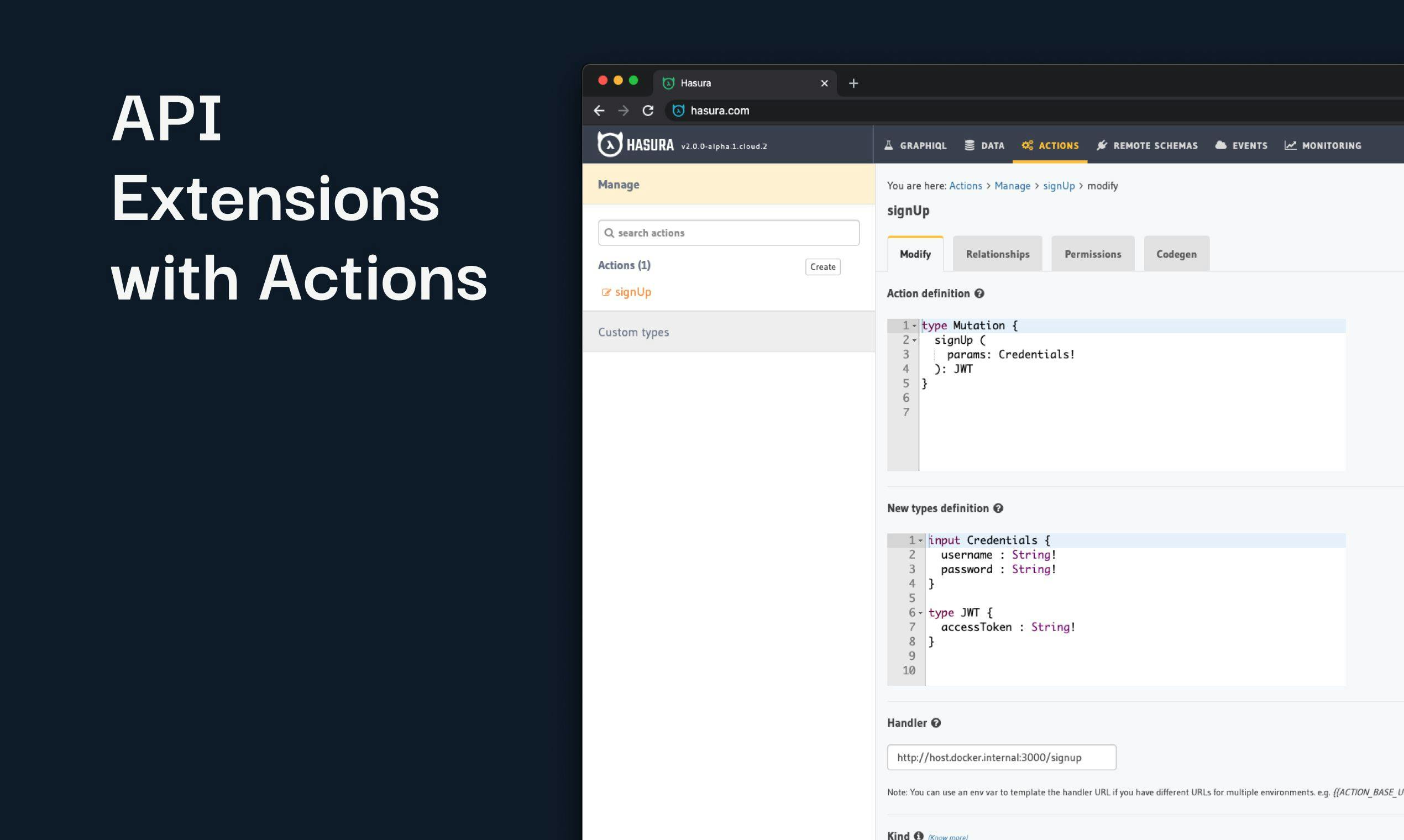Screen dimensions: 1404x840
Task: Click the Know more link beside Kind
Action: (x=947, y=837)
